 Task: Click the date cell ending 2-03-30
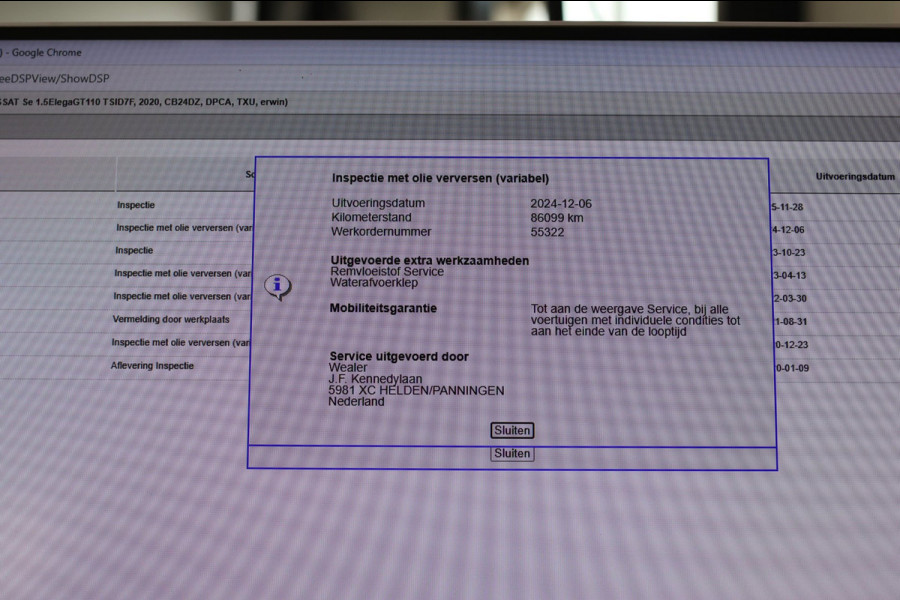790,299
